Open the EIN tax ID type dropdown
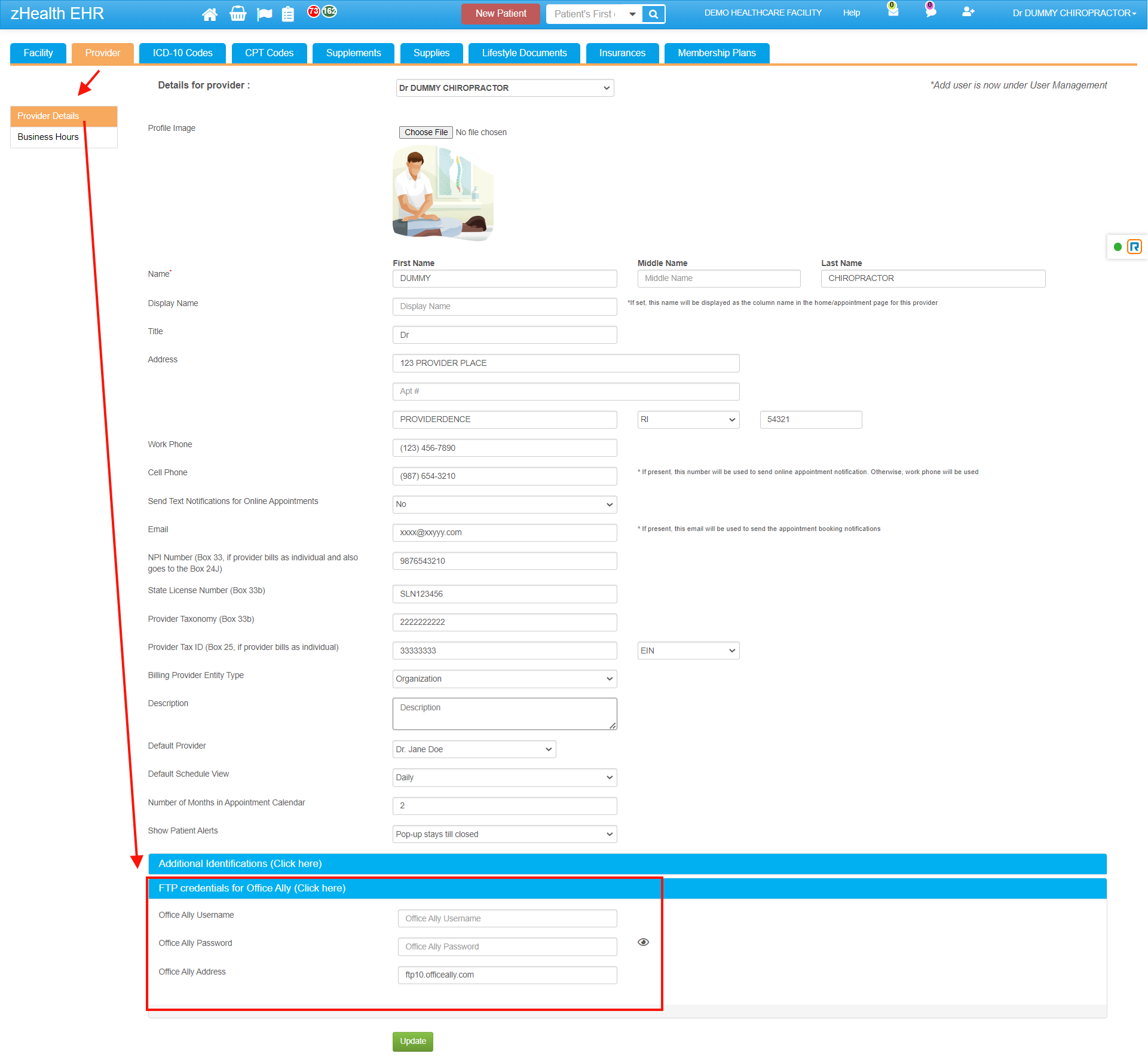The height and width of the screenshot is (1063, 1148). [x=688, y=651]
